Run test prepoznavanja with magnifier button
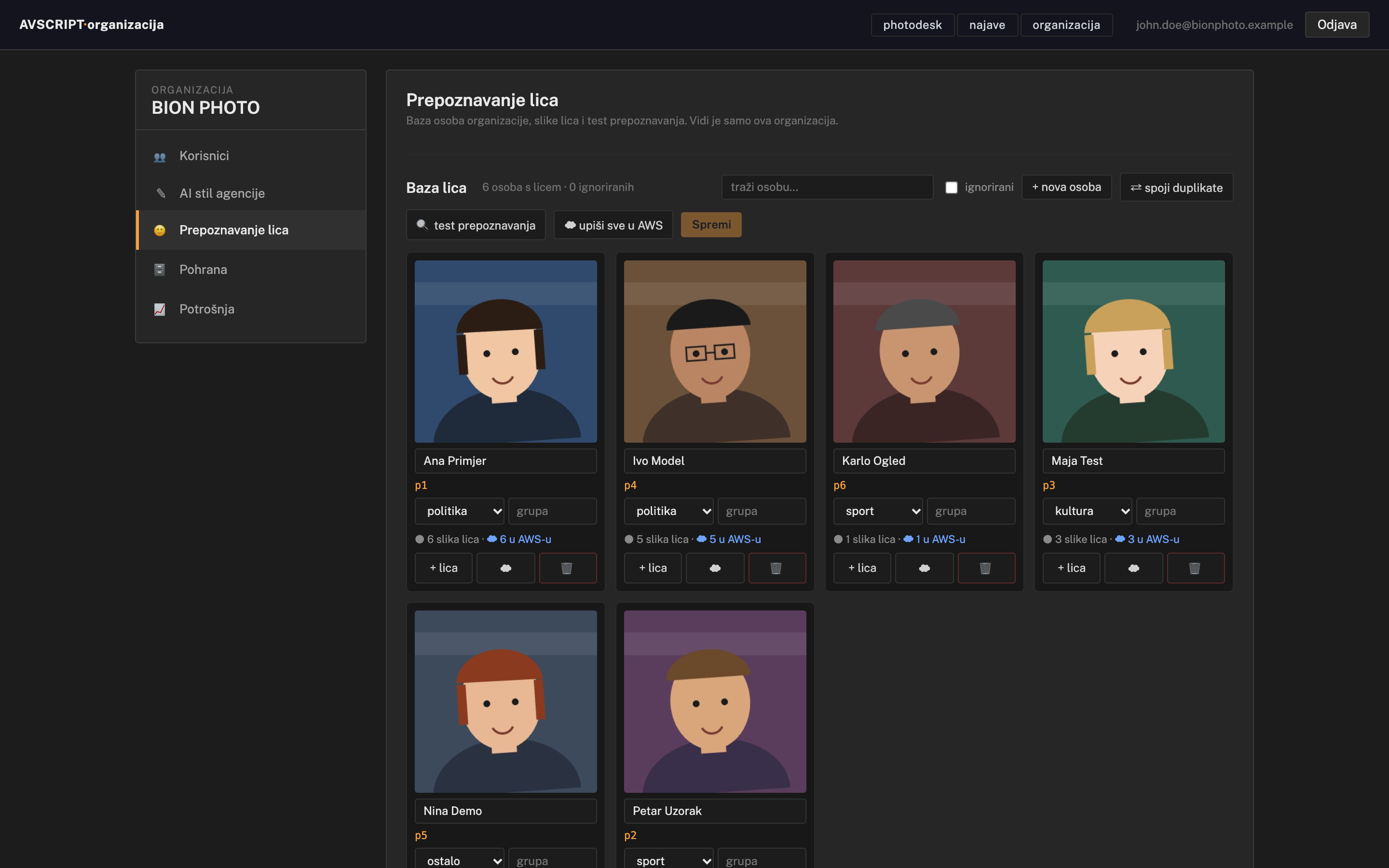 tap(476, 225)
